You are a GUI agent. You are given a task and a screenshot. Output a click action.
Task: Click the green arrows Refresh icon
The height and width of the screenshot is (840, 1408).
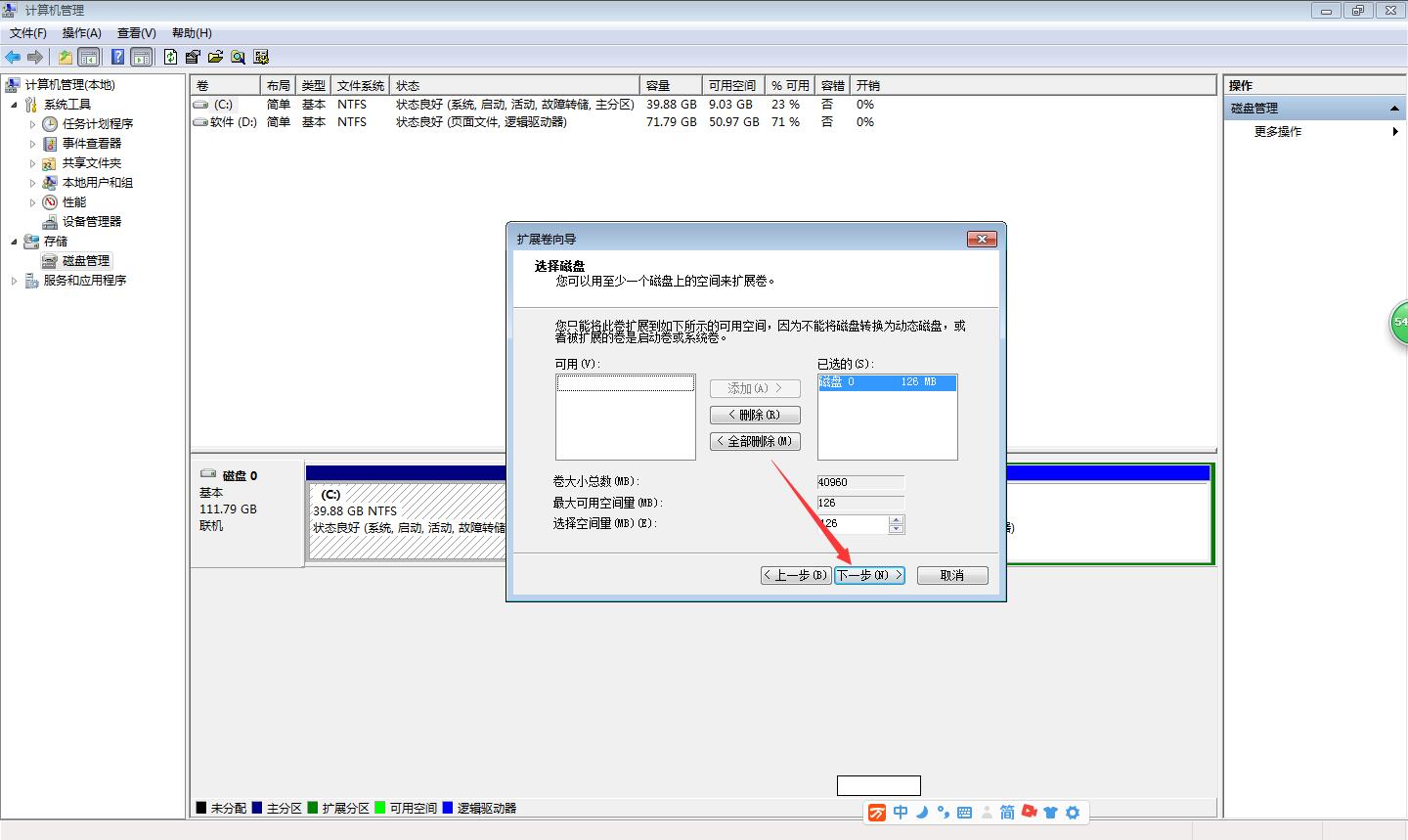point(171,57)
